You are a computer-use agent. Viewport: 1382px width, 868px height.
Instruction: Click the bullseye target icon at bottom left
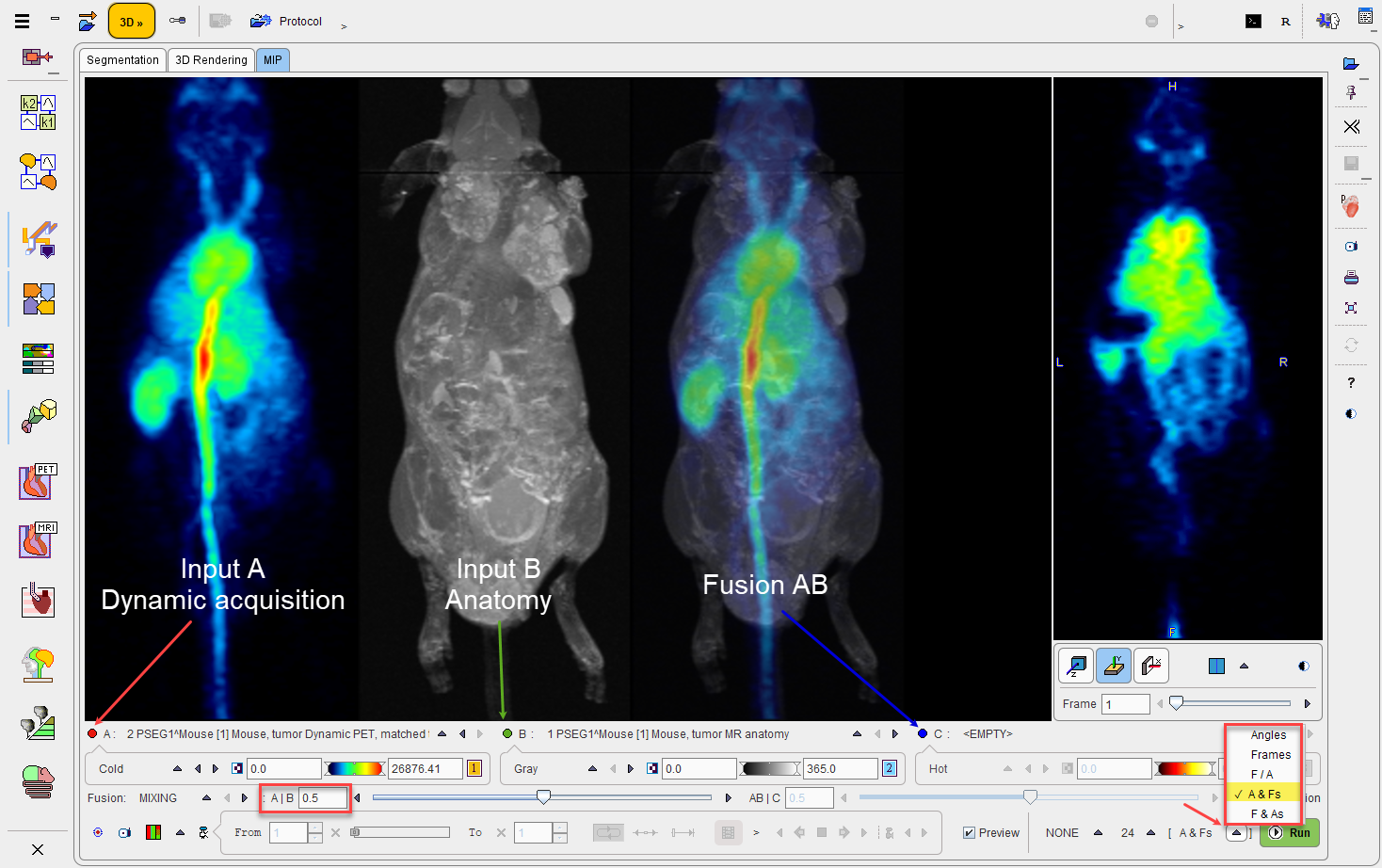(98, 833)
